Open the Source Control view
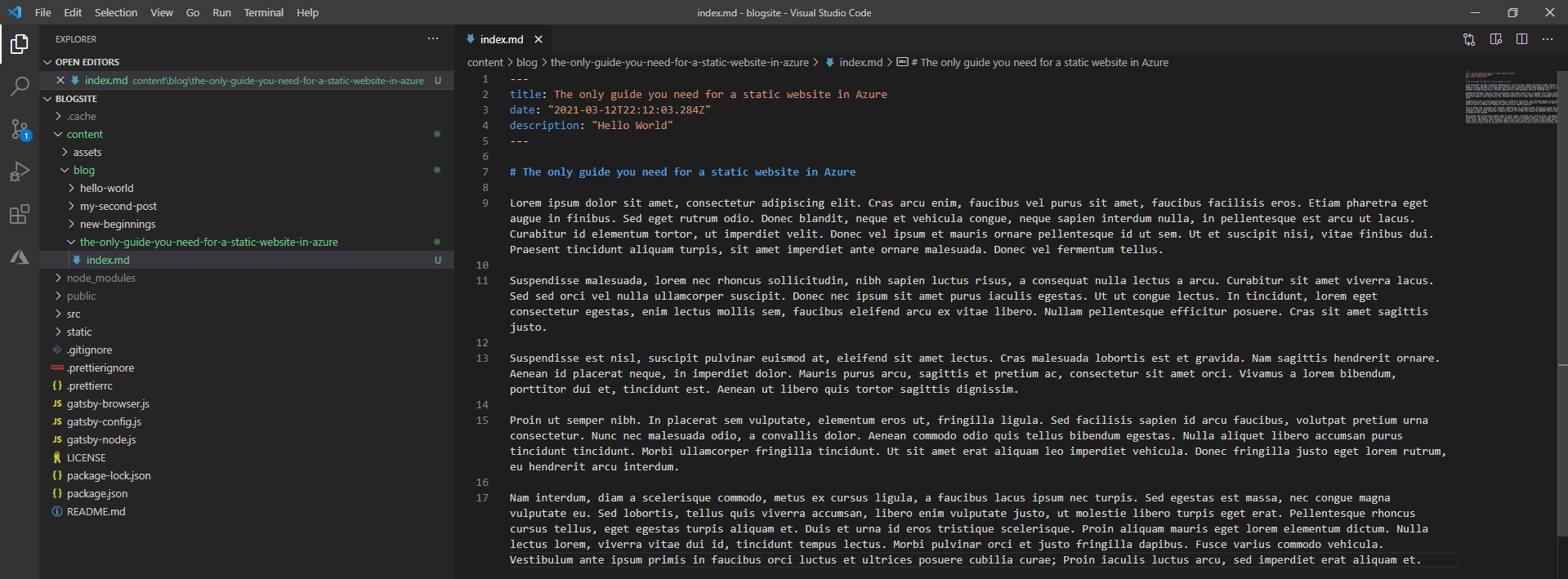 (20, 129)
